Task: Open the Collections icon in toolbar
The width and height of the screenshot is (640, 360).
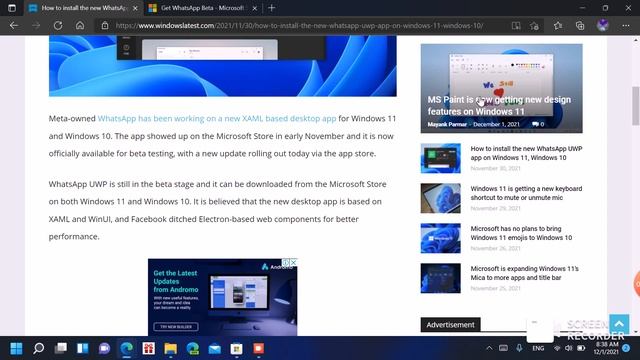Action: [x=580, y=26]
